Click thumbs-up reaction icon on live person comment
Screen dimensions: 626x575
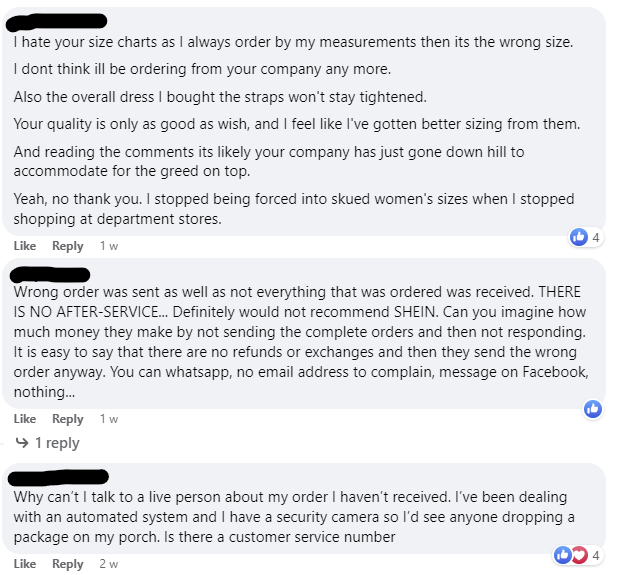click(x=564, y=555)
